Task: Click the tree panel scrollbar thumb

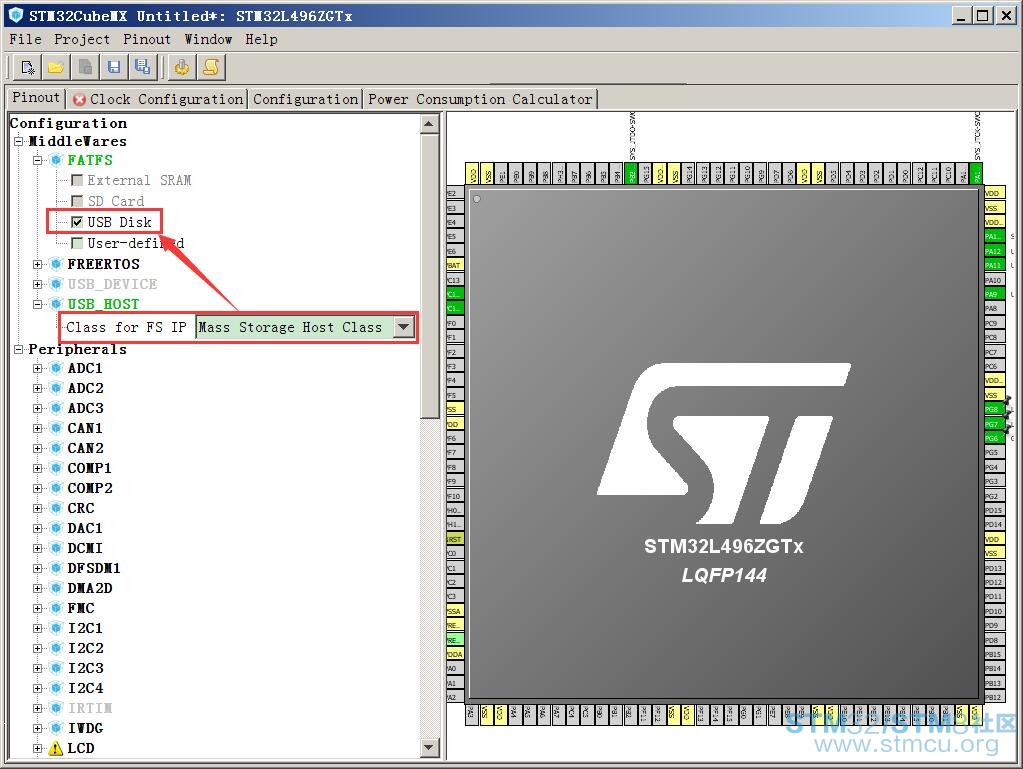Action: coord(429,275)
